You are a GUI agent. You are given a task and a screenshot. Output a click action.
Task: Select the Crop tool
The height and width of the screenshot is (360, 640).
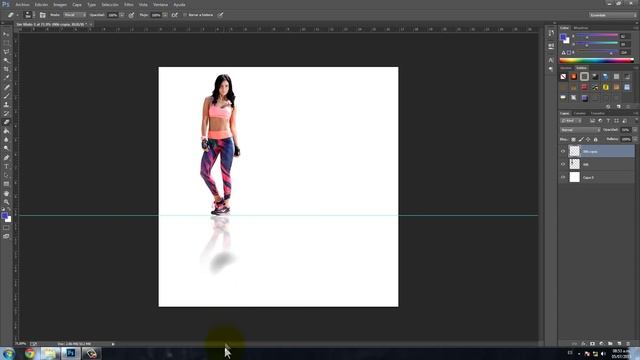6,69
